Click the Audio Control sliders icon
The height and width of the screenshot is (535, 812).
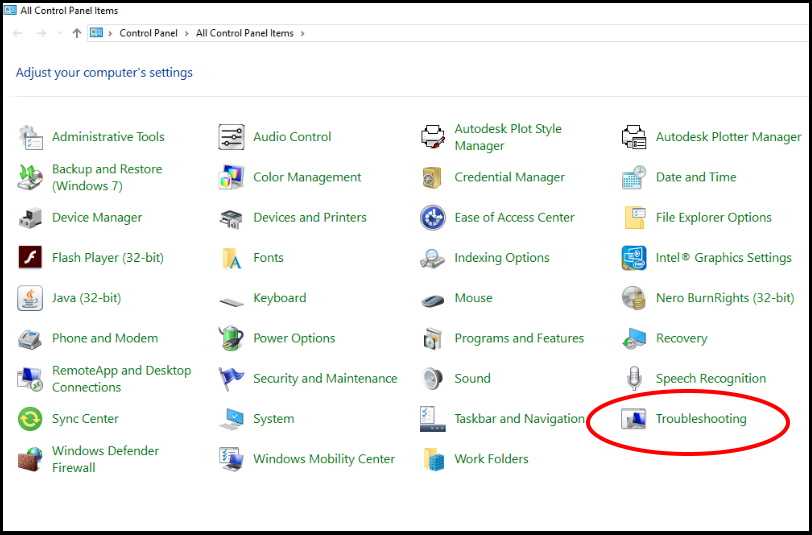click(231, 137)
